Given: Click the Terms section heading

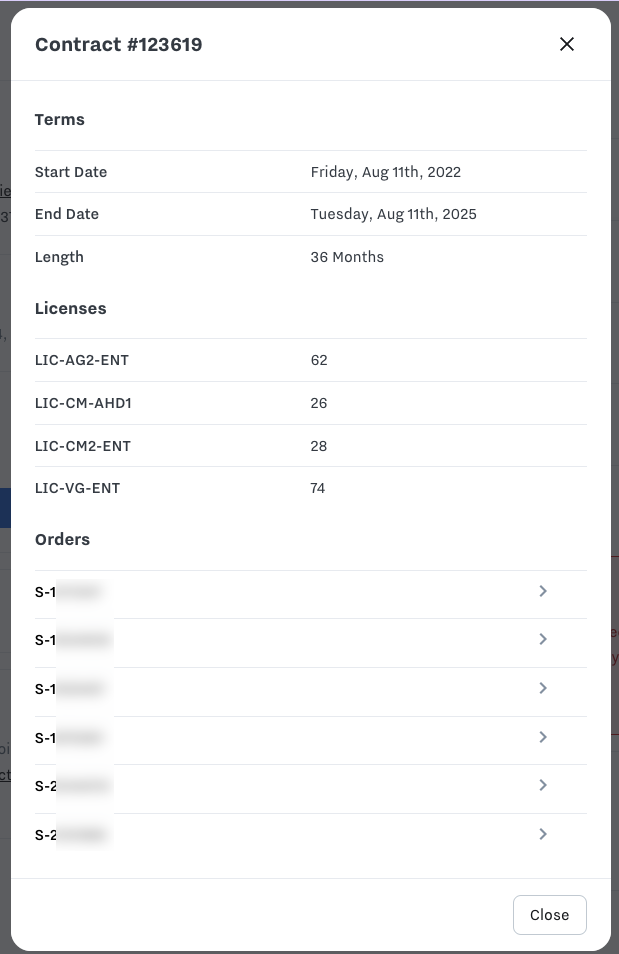Looking at the screenshot, I should coord(60,119).
